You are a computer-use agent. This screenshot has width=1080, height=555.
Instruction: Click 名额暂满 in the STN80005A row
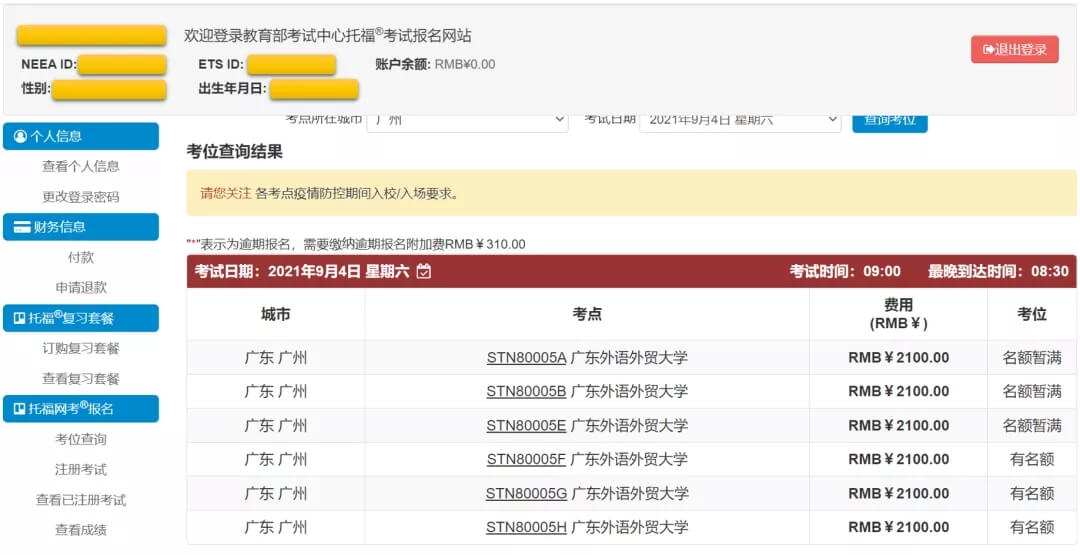1032,357
